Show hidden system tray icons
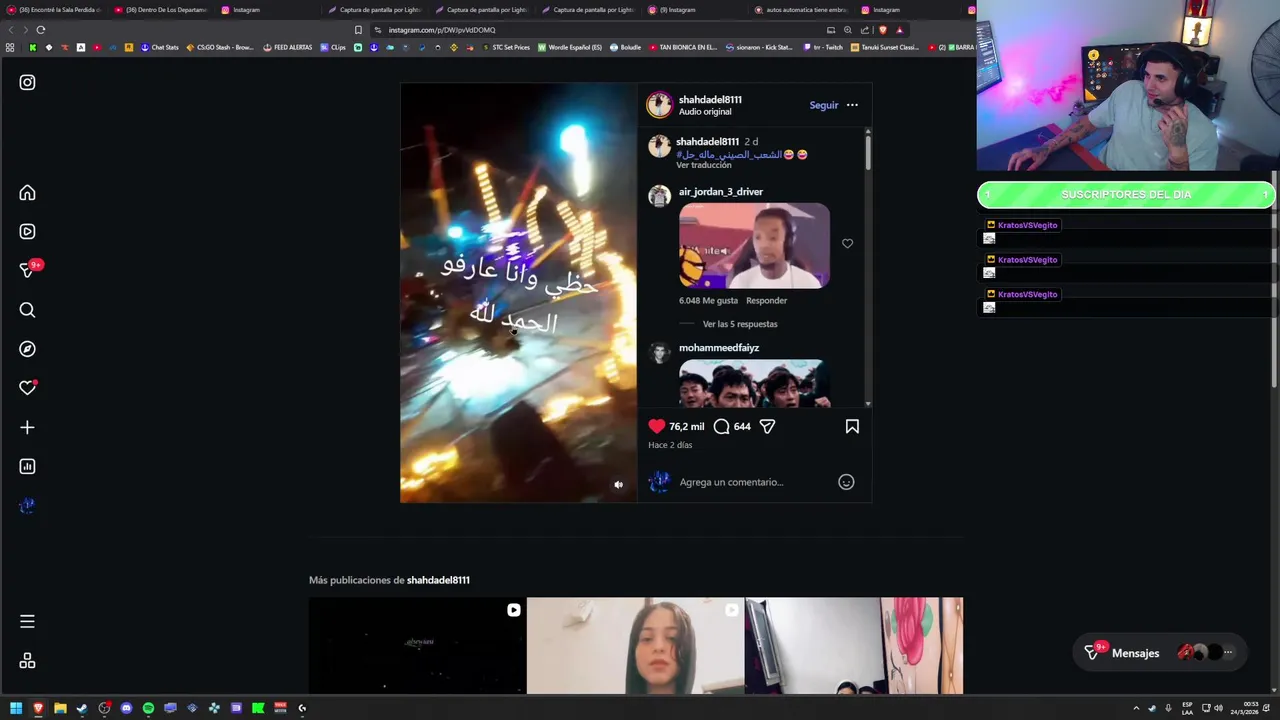 click(x=1136, y=708)
